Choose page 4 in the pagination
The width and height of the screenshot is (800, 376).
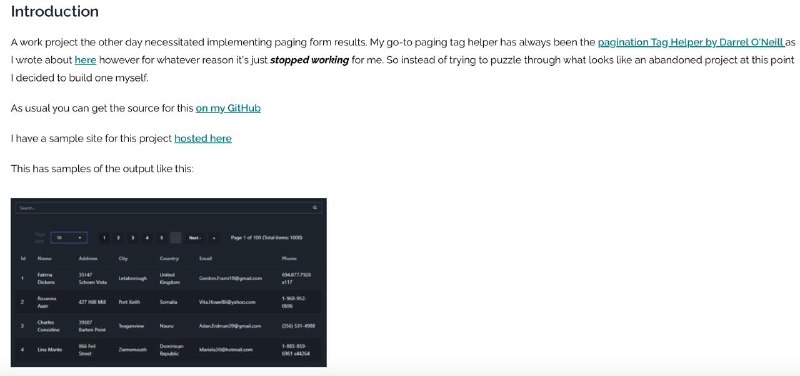coord(147,238)
